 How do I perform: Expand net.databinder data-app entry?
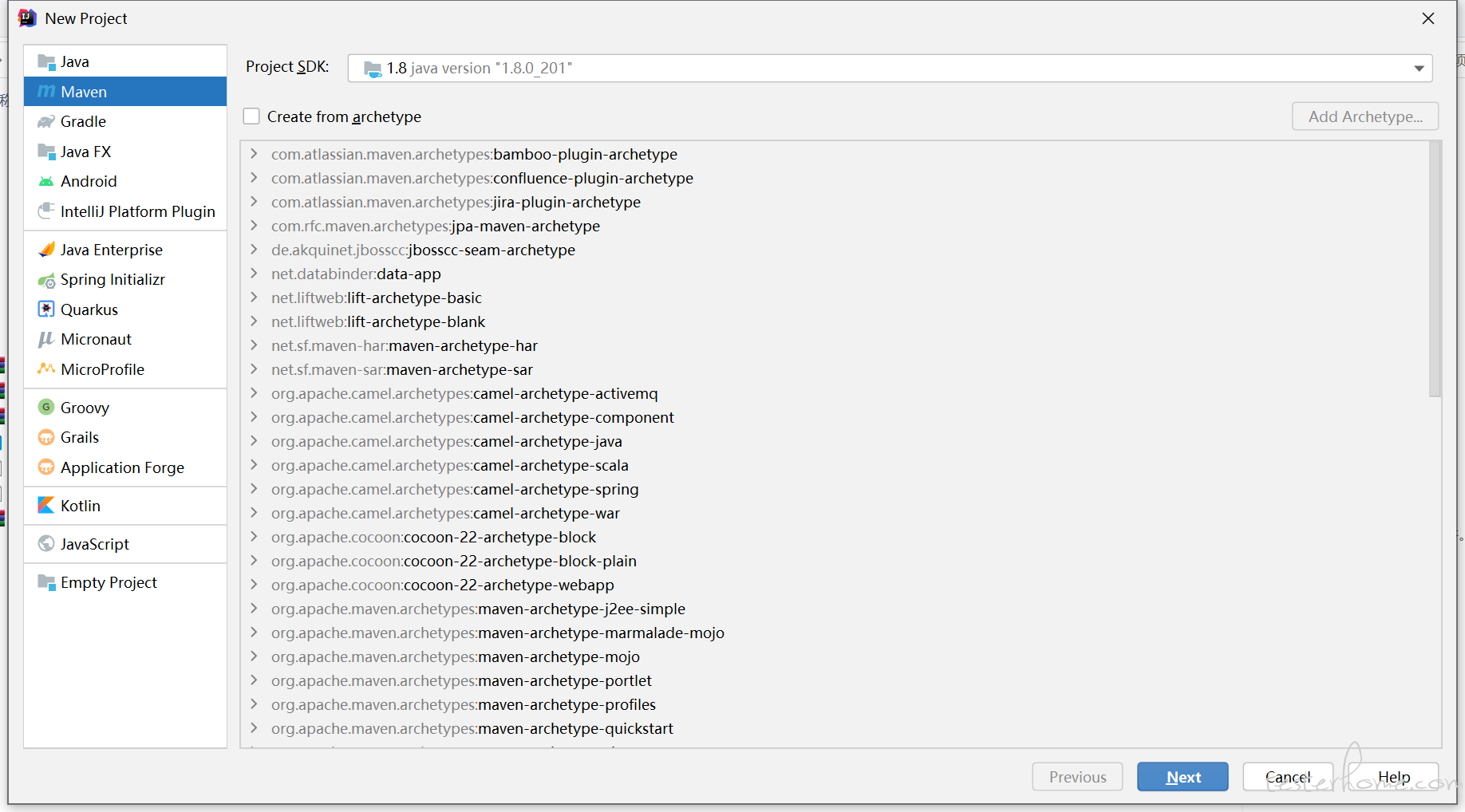254,273
